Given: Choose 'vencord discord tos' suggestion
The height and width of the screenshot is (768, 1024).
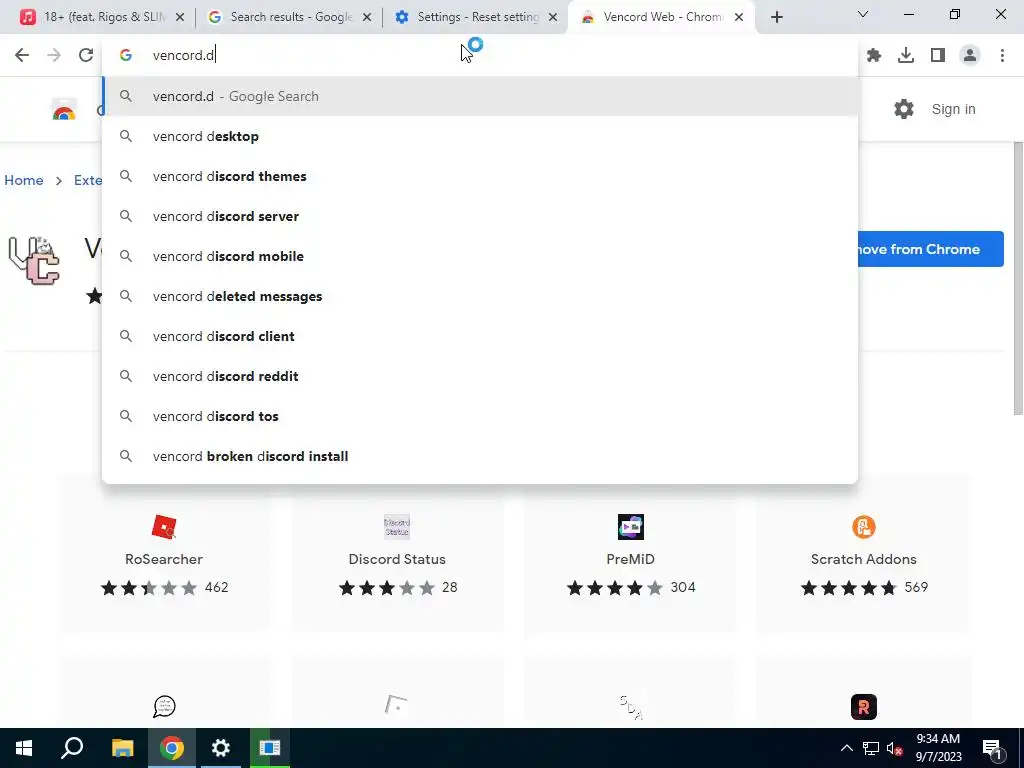Looking at the screenshot, I should pyautogui.click(x=480, y=416).
